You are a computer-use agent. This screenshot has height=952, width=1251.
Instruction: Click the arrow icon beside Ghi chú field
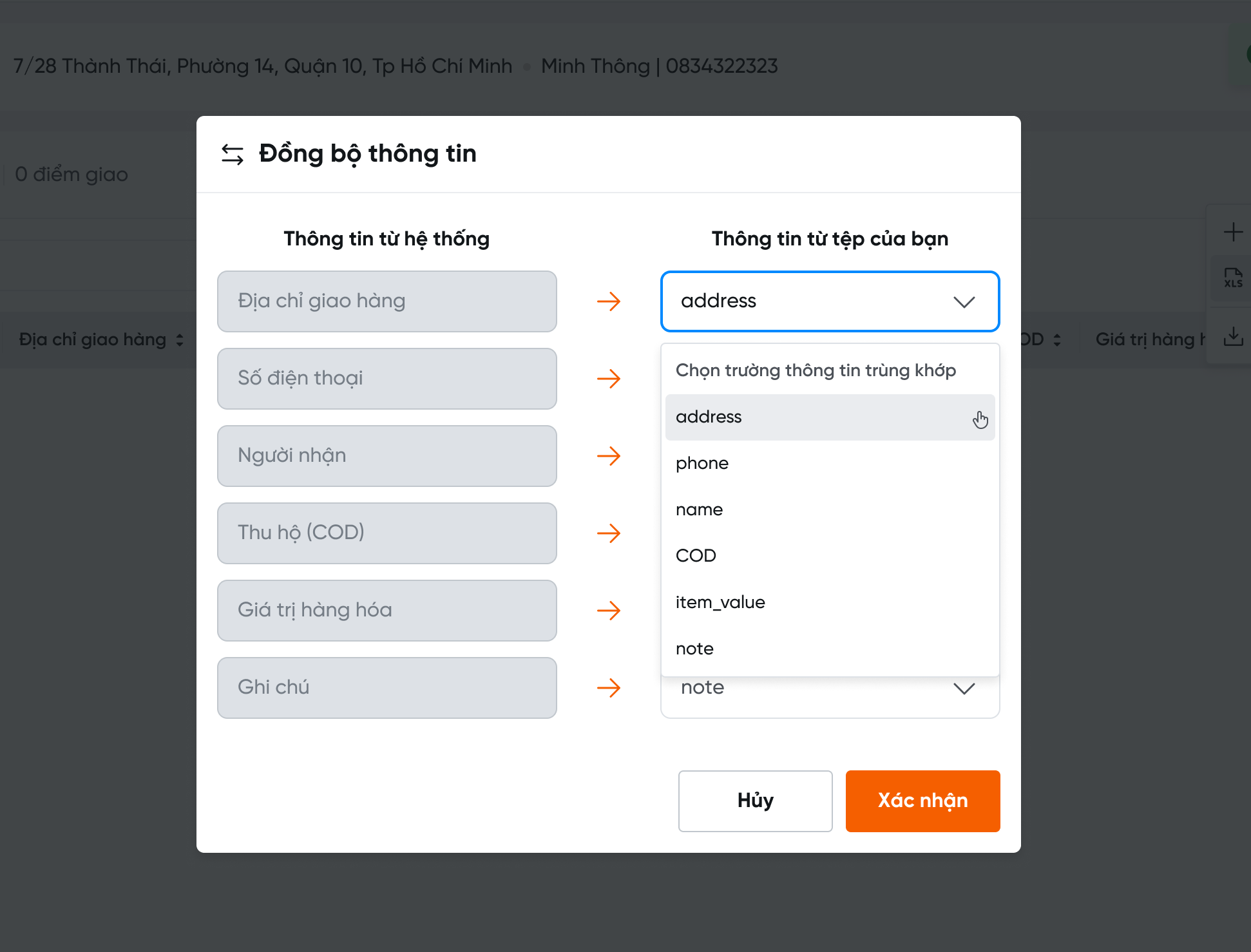click(x=609, y=688)
